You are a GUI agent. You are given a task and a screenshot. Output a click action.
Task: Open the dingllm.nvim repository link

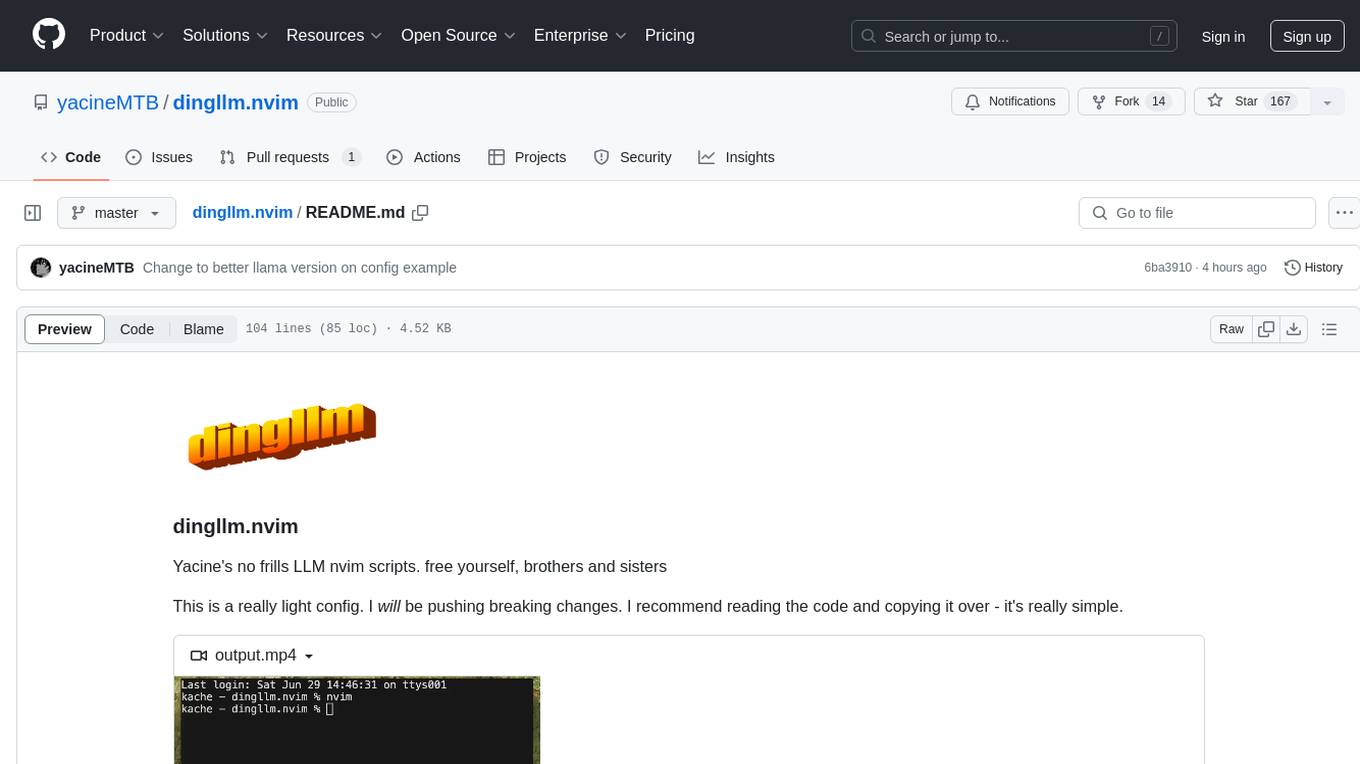pos(236,102)
